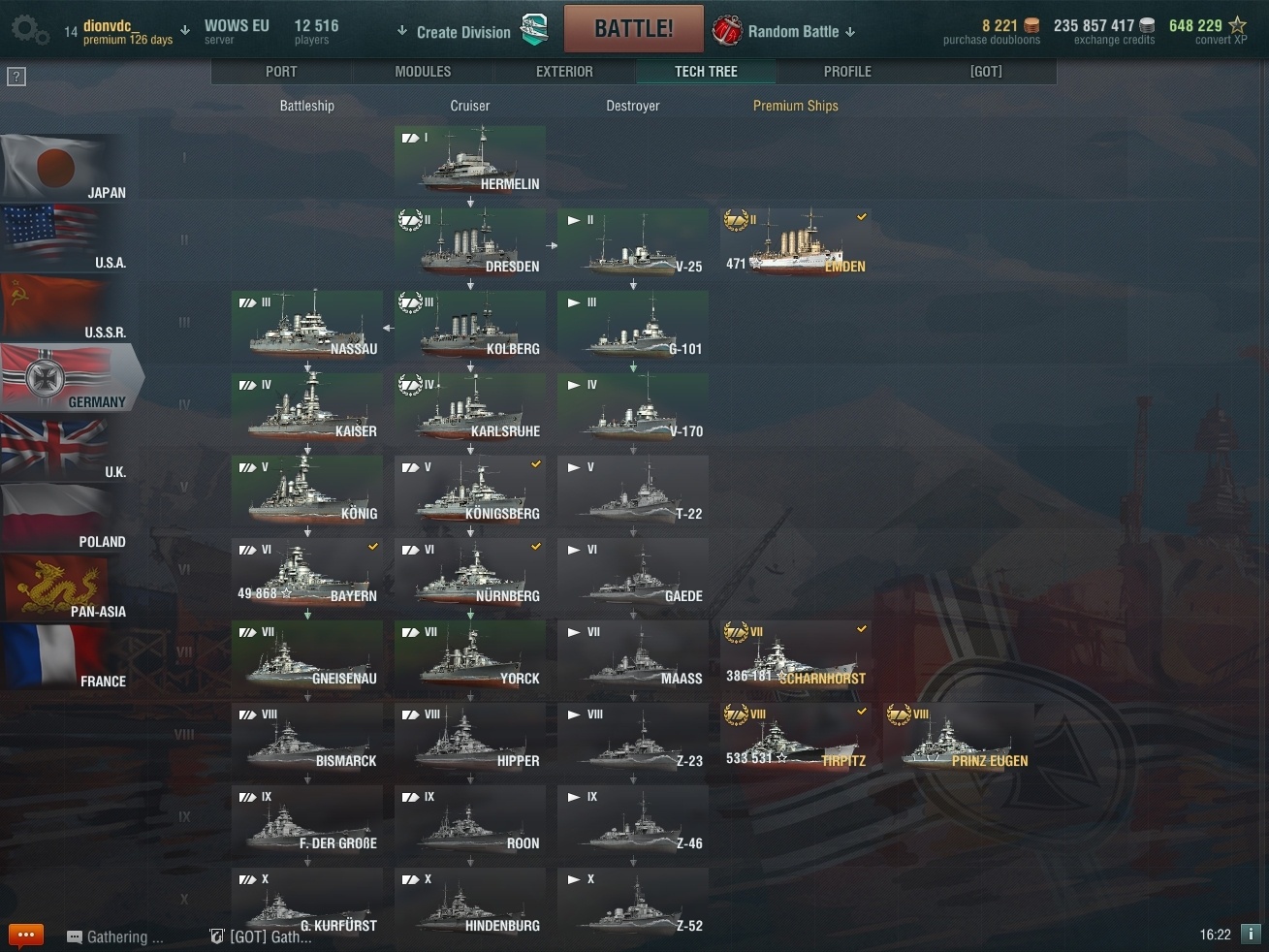Select the Japan nation flag
The width and height of the screenshot is (1269, 952).
63,168
